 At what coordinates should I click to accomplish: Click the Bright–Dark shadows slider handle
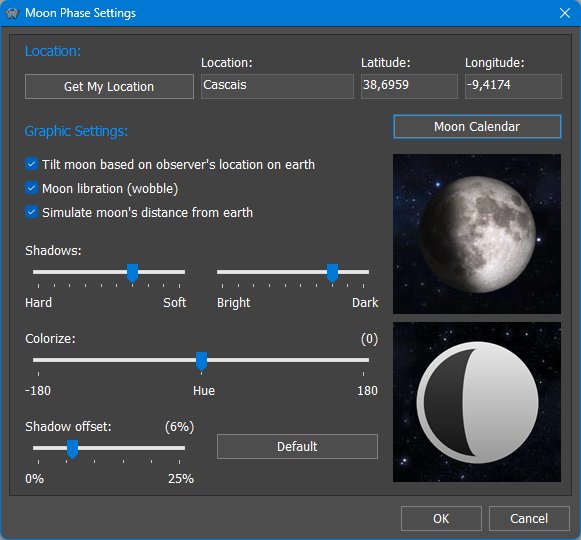(x=332, y=273)
